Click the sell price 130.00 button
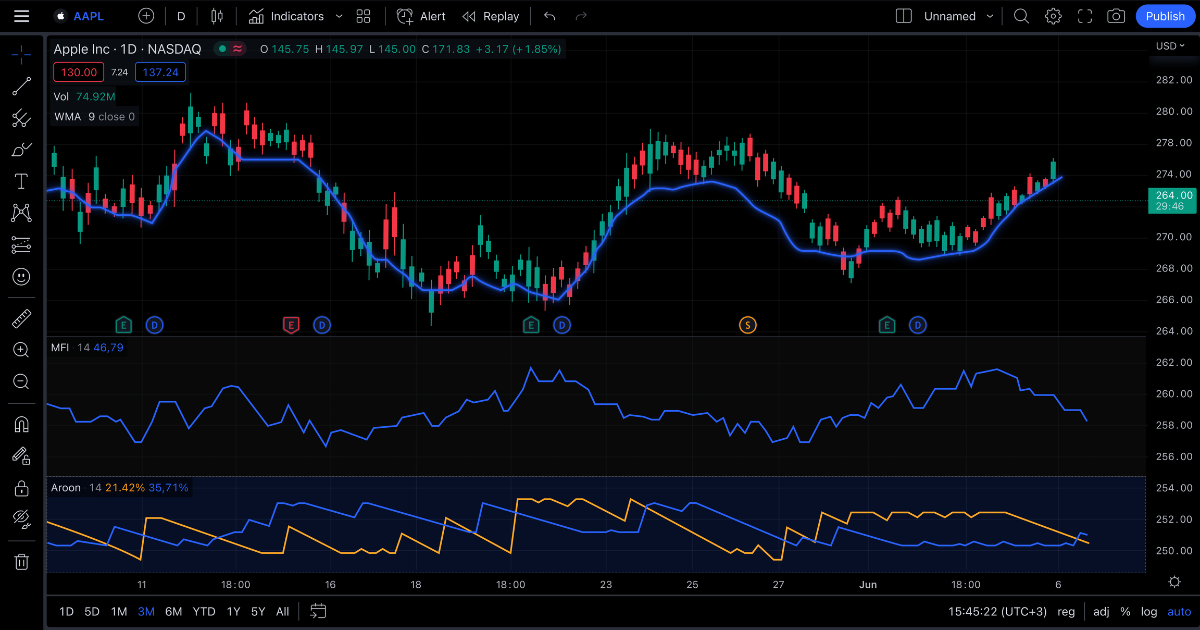 point(79,72)
